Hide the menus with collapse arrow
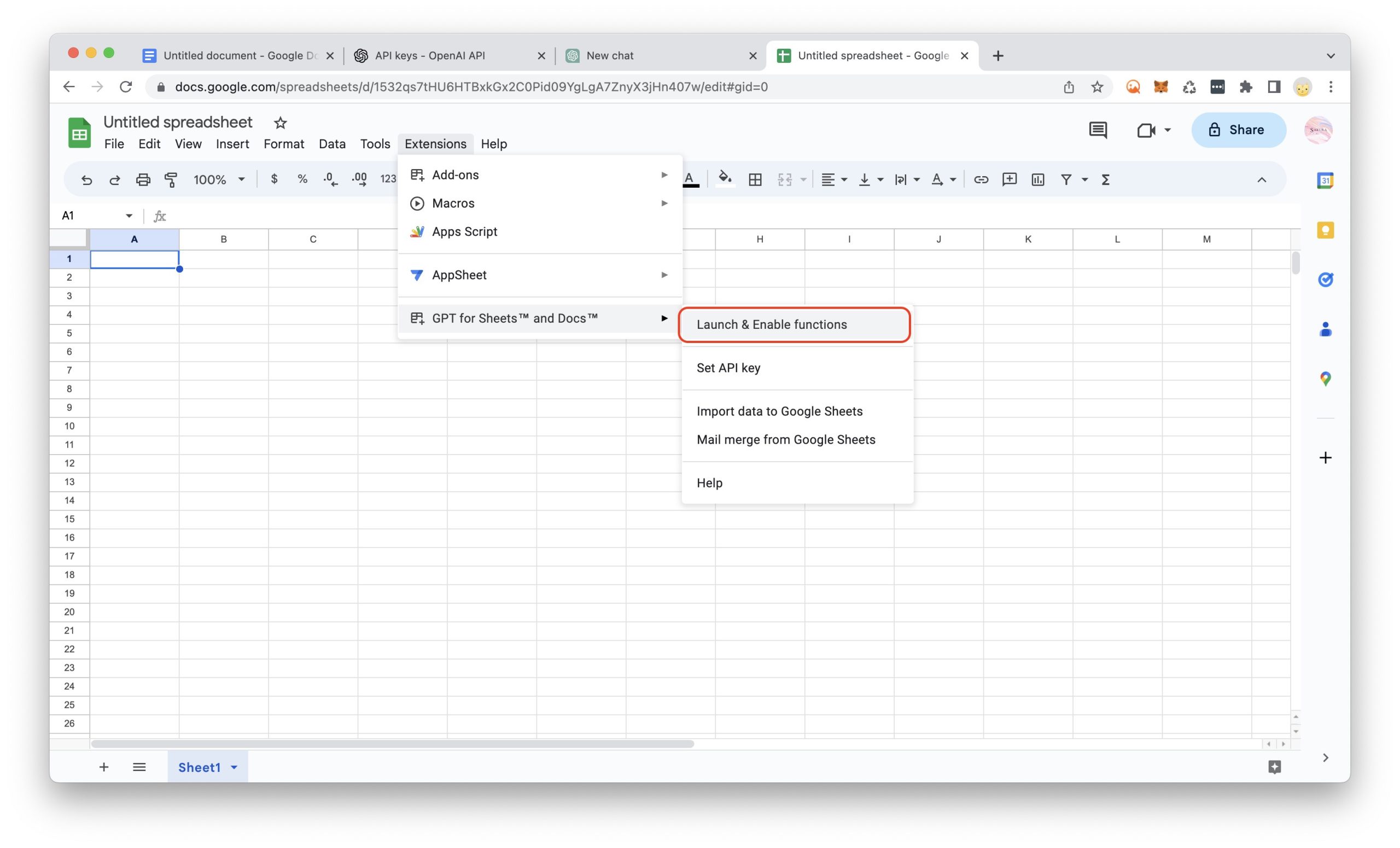 pyautogui.click(x=1261, y=179)
